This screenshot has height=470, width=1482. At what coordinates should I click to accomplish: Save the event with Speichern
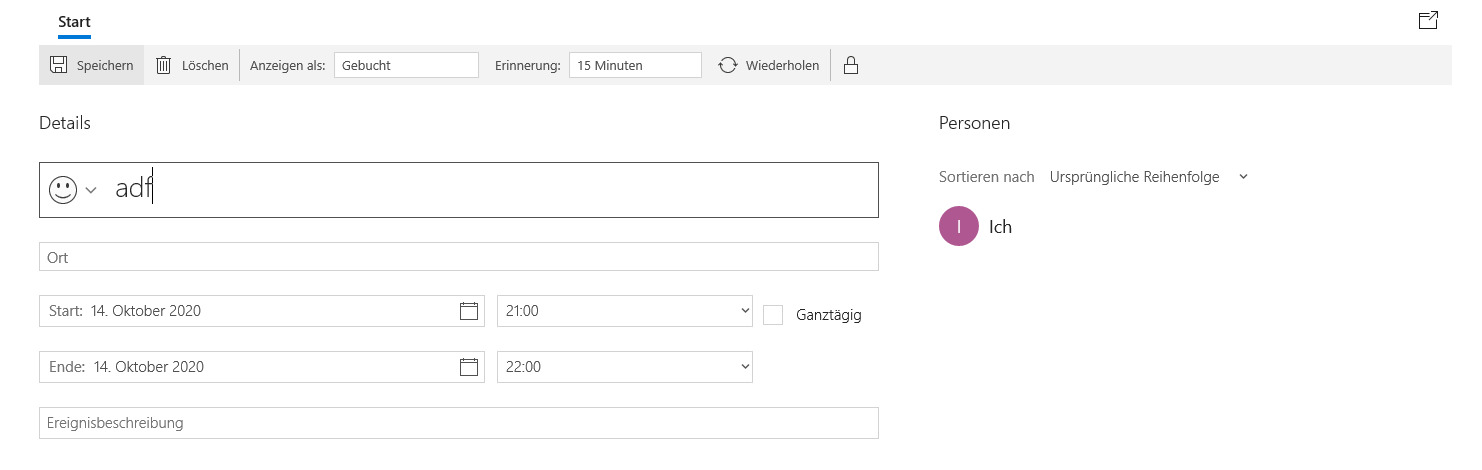click(x=92, y=65)
